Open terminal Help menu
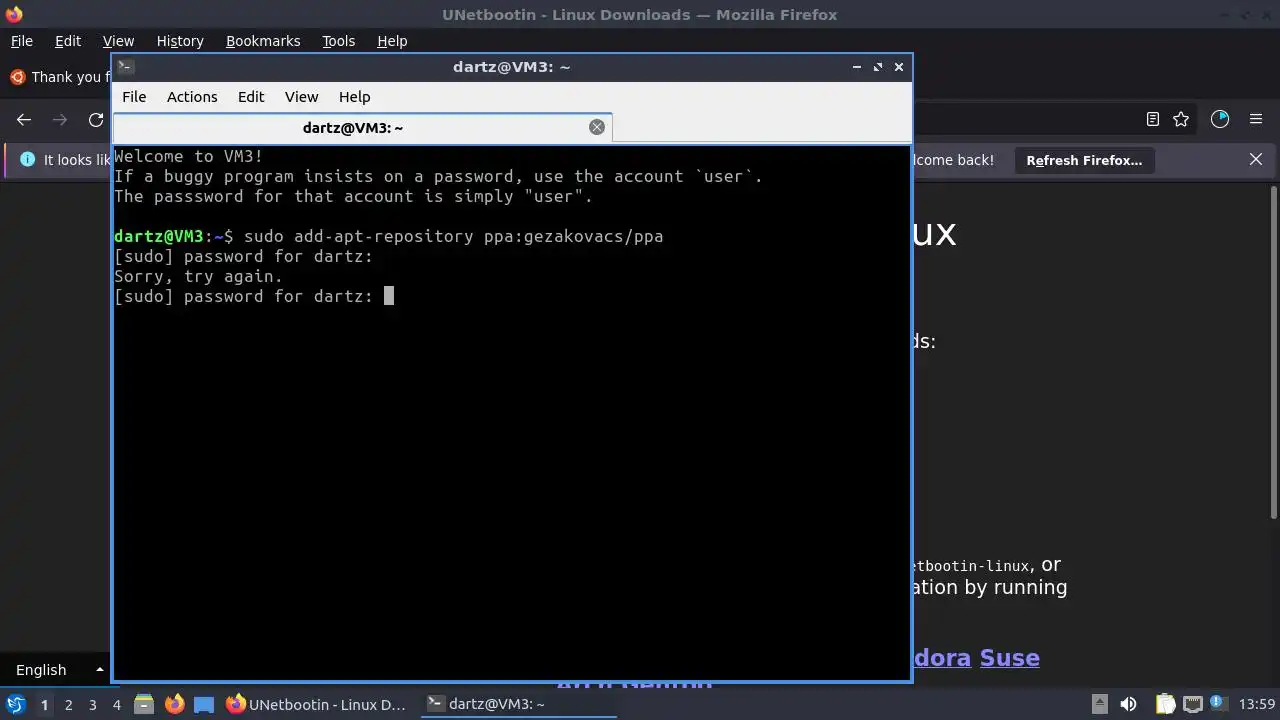 click(354, 97)
